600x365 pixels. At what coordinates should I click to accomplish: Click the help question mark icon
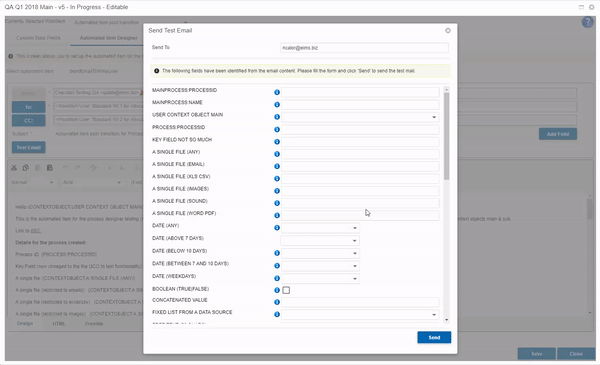(x=587, y=22)
